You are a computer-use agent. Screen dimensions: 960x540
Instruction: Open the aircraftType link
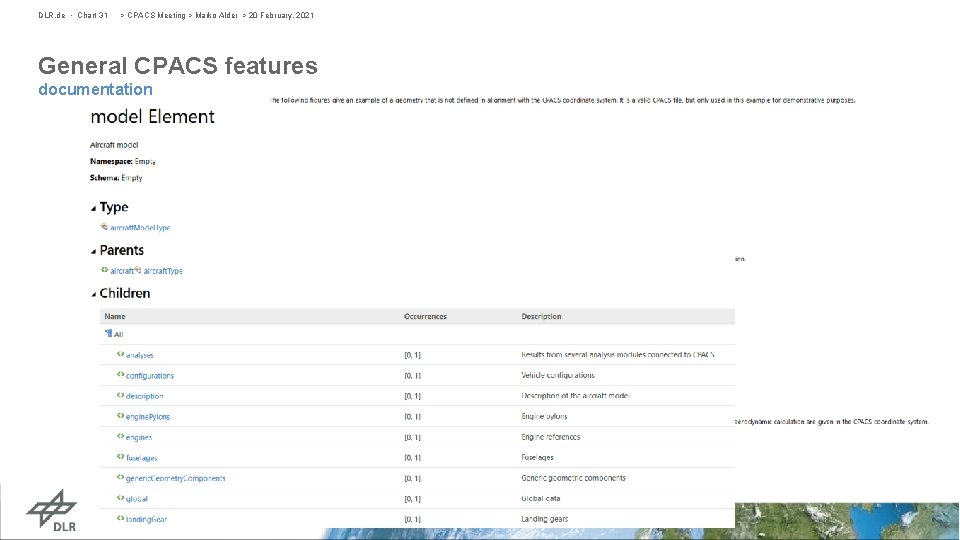pyautogui.click(x=163, y=271)
